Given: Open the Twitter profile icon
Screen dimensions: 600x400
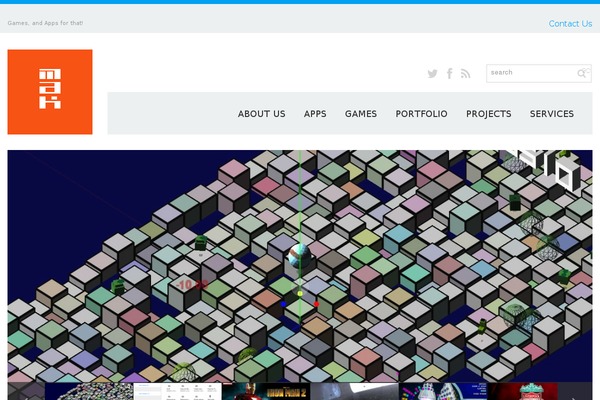Looking at the screenshot, I should pyautogui.click(x=432, y=73).
